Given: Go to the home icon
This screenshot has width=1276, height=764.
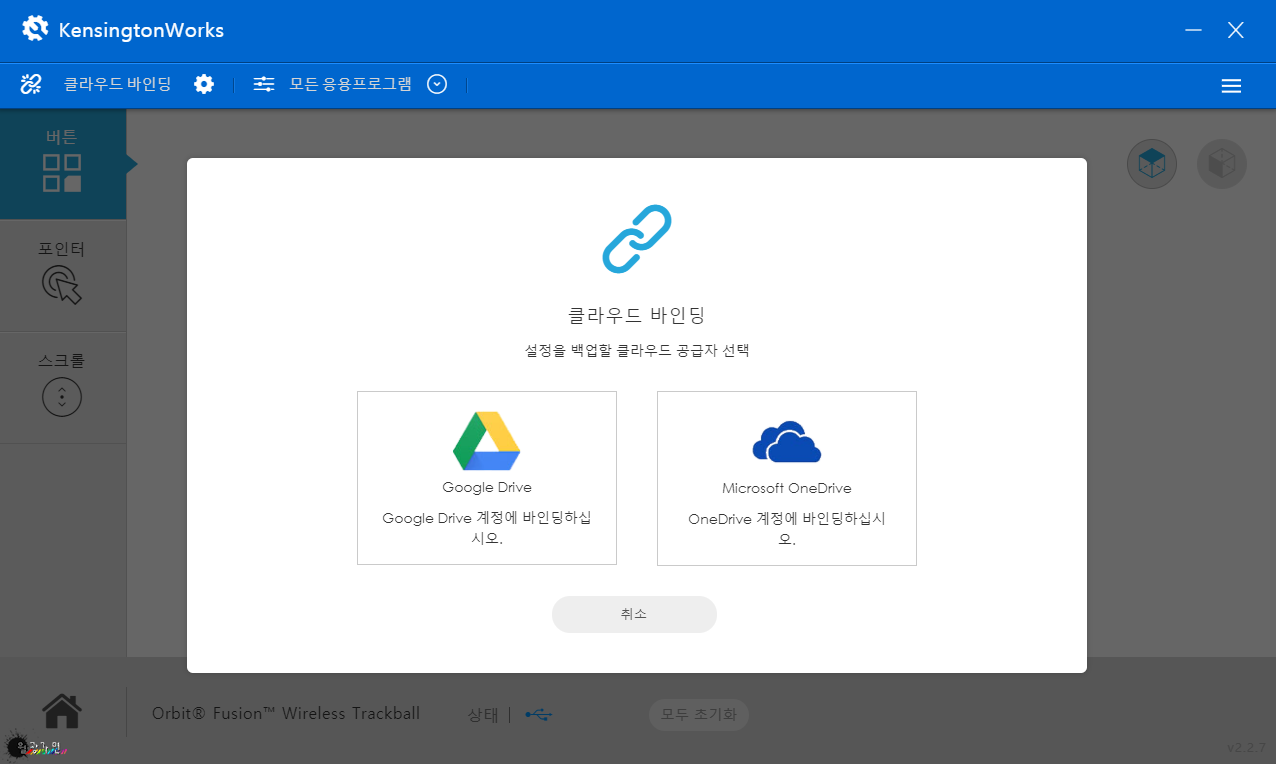Looking at the screenshot, I should pyautogui.click(x=62, y=711).
